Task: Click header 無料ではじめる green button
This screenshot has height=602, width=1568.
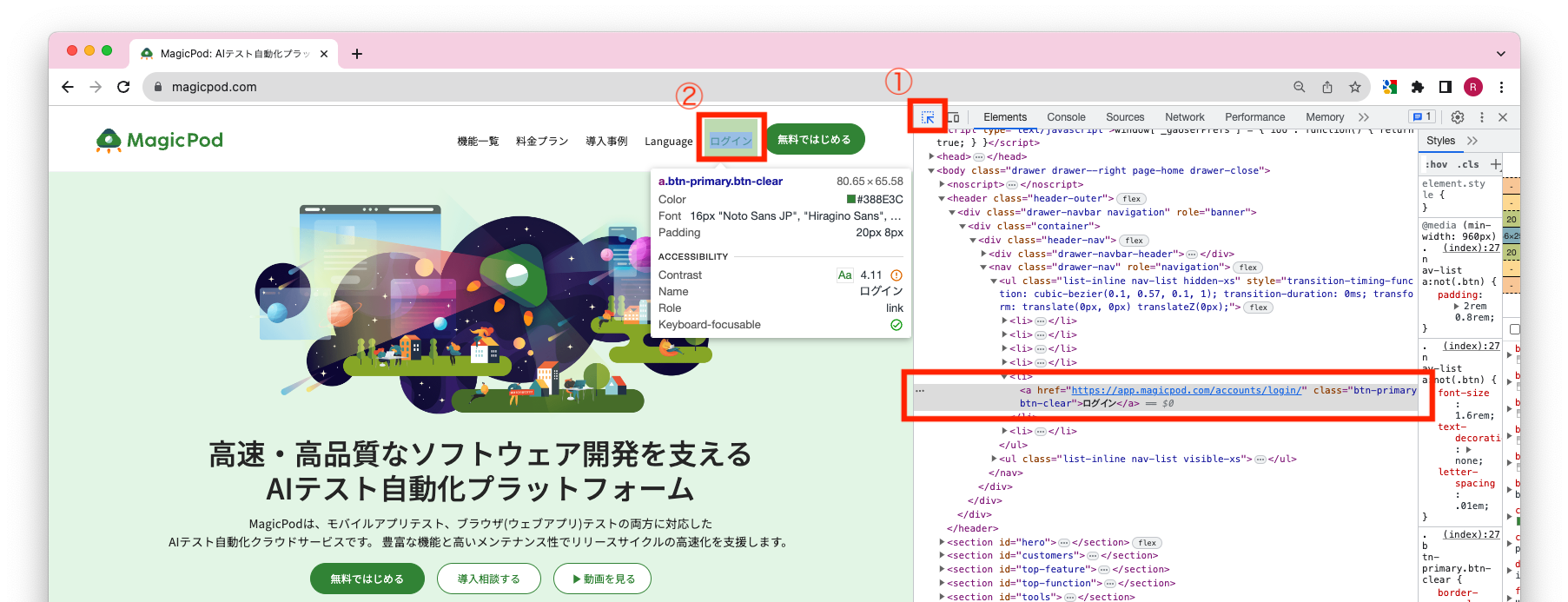Action: tap(814, 139)
